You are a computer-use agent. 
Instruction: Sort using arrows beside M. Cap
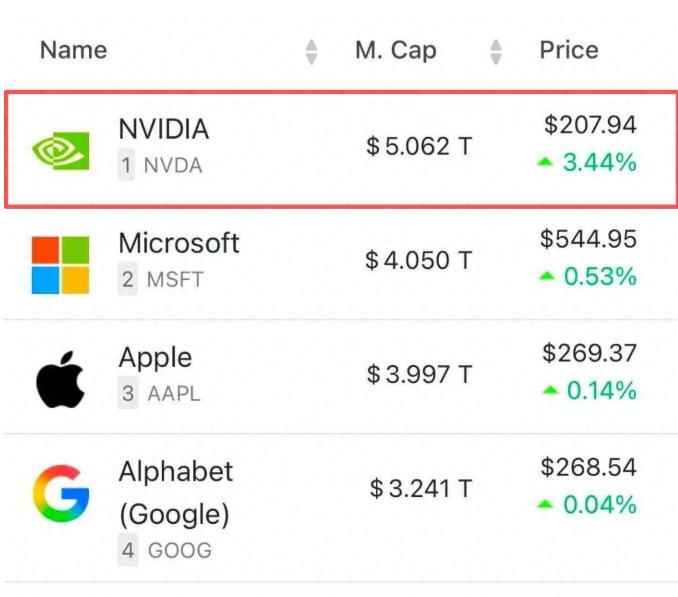[496, 51]
